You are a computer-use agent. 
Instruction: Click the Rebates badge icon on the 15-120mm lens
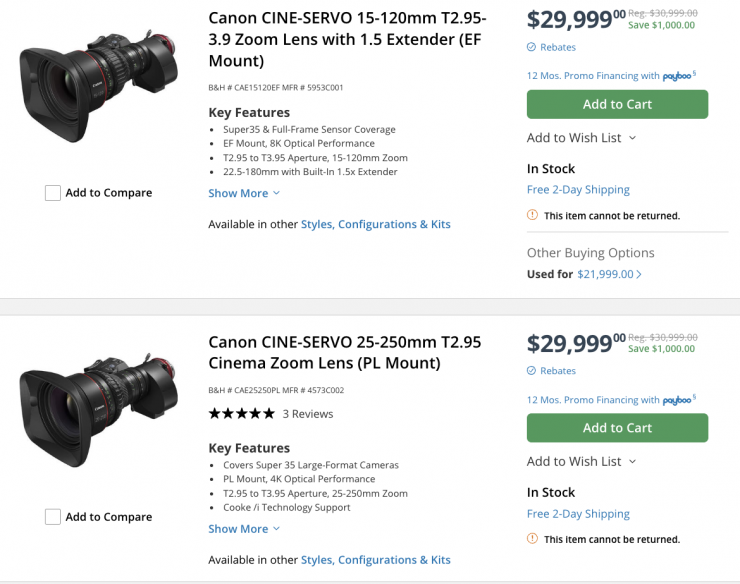click(x=531, y=47)
